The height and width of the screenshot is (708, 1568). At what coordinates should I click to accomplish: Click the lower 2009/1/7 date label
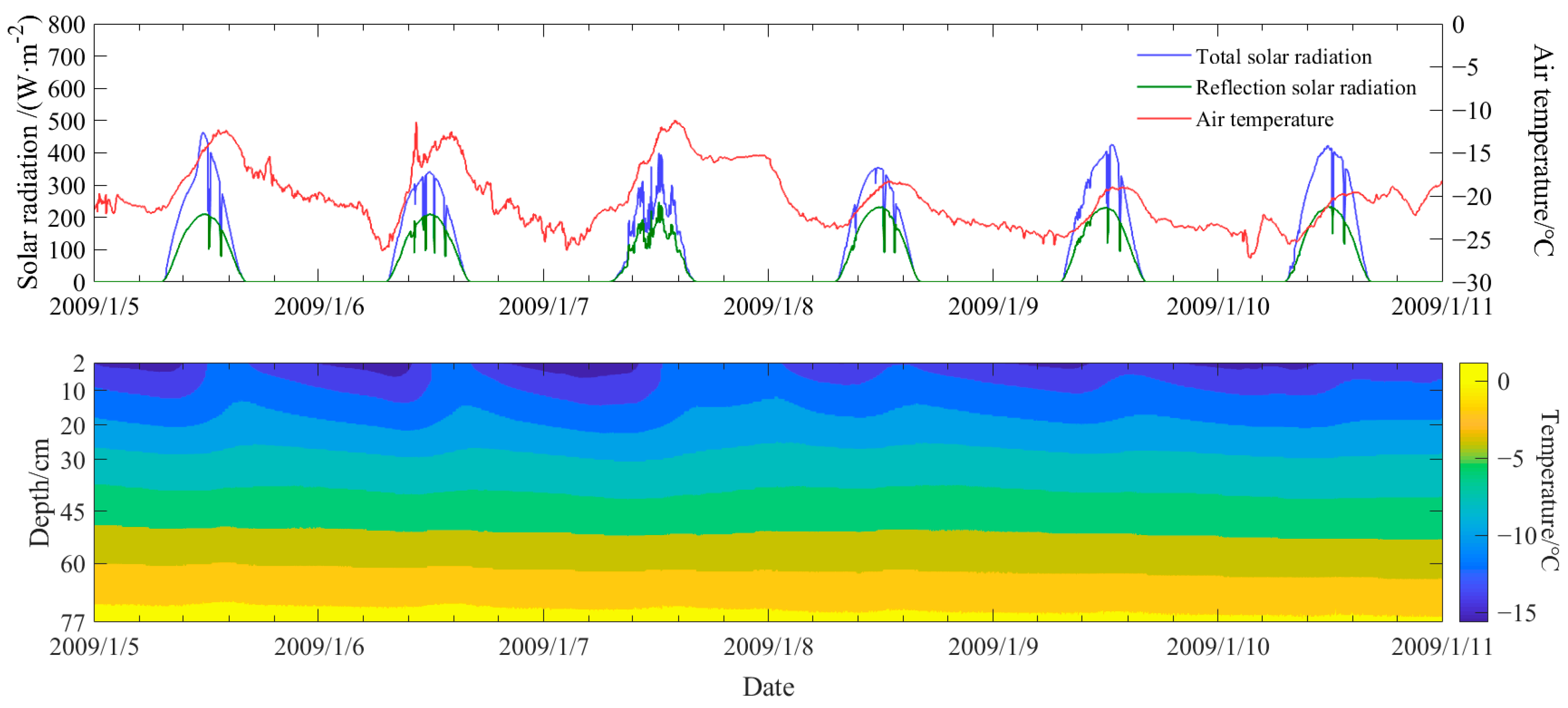544,646
